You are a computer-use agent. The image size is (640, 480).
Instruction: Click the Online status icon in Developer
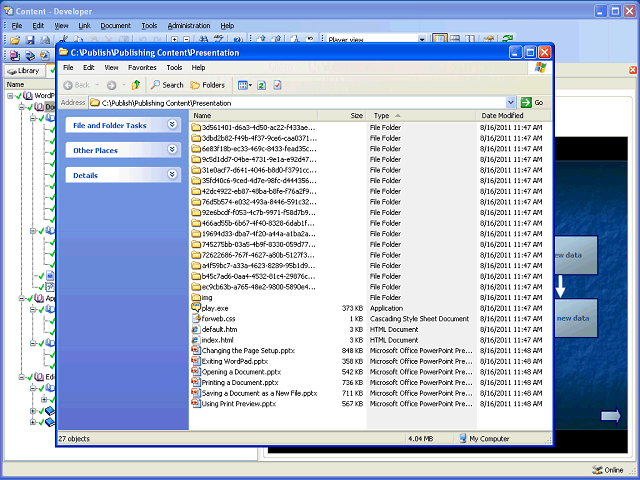(x=597, y=470)
